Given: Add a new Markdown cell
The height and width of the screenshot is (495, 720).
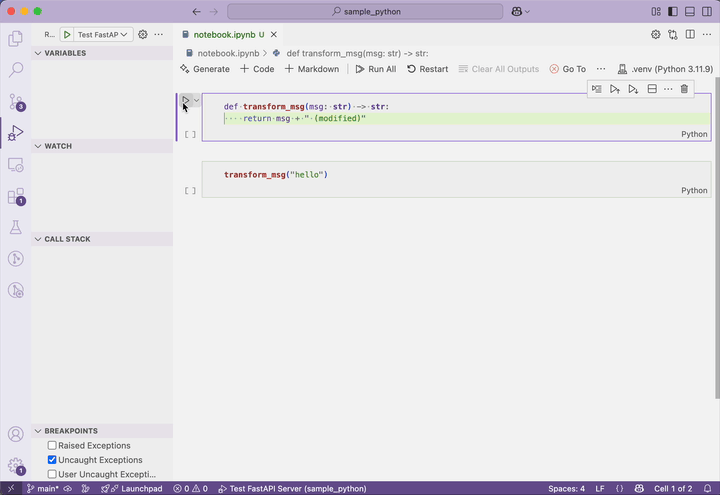Looking at the screenshot, I should pyautogui.click(x=312, y=69).
